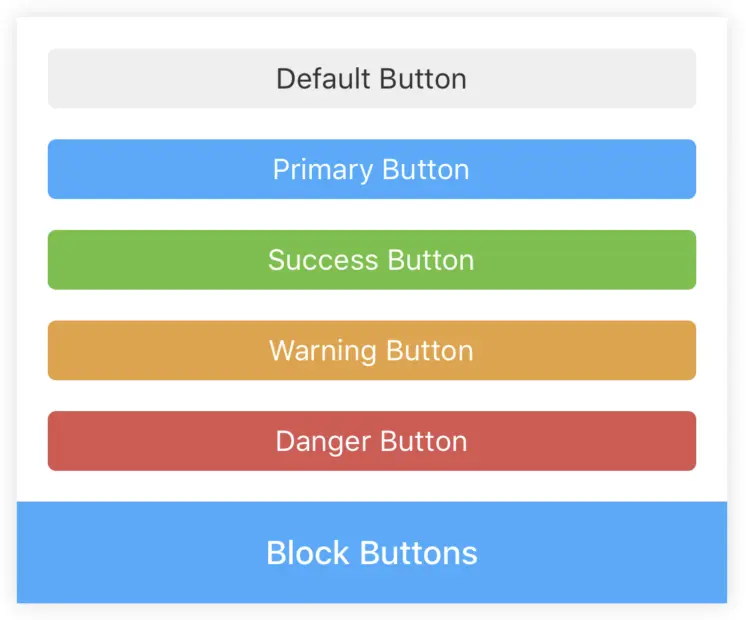Click the Default Button
The height and width of the screenshot is (620, 746).
[371, 78]
